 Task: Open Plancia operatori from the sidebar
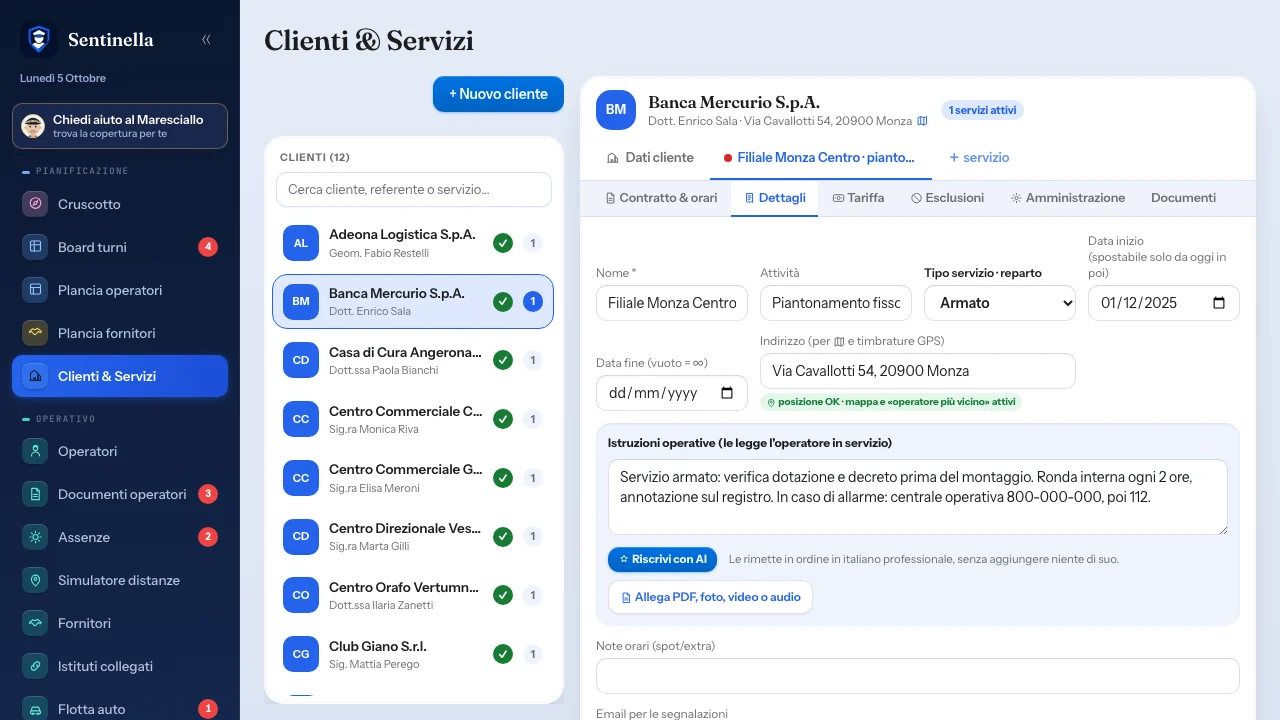120,290
